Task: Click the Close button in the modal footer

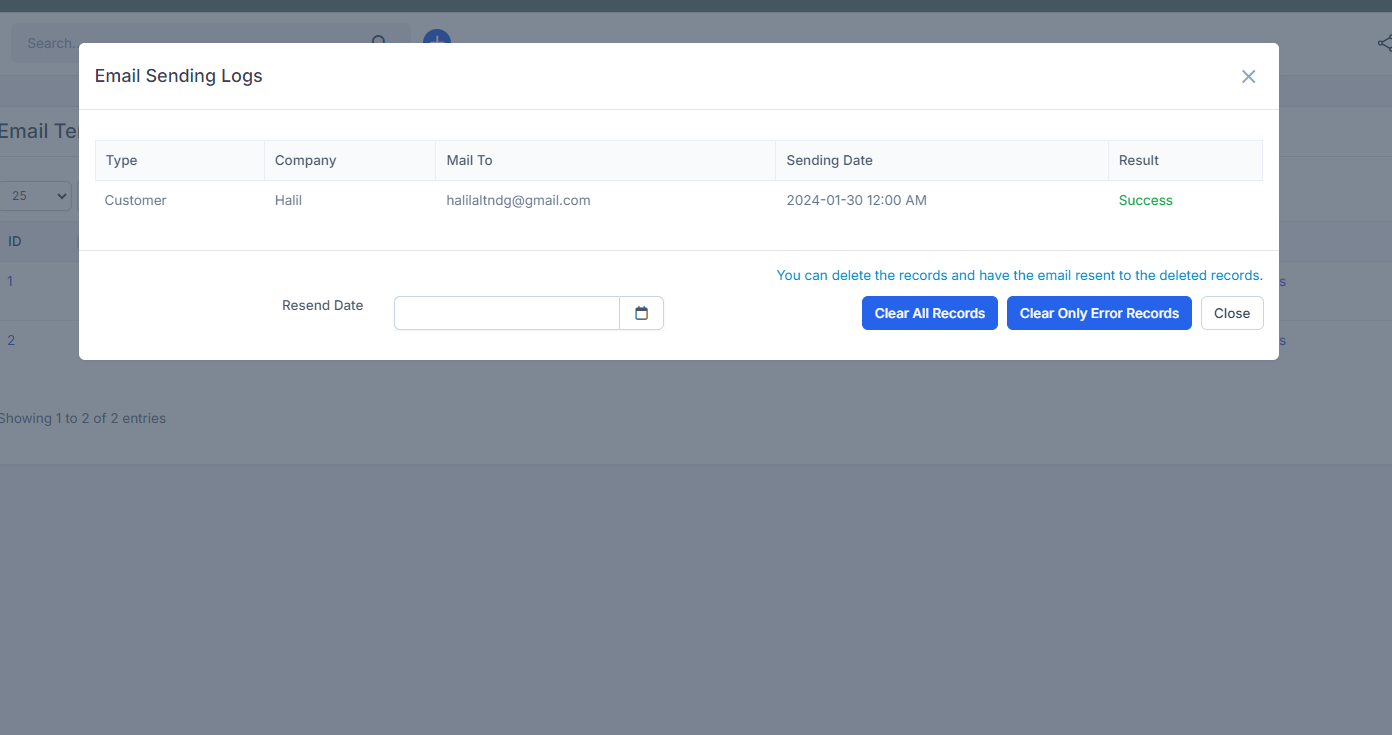Action: tap(1232, 313)
